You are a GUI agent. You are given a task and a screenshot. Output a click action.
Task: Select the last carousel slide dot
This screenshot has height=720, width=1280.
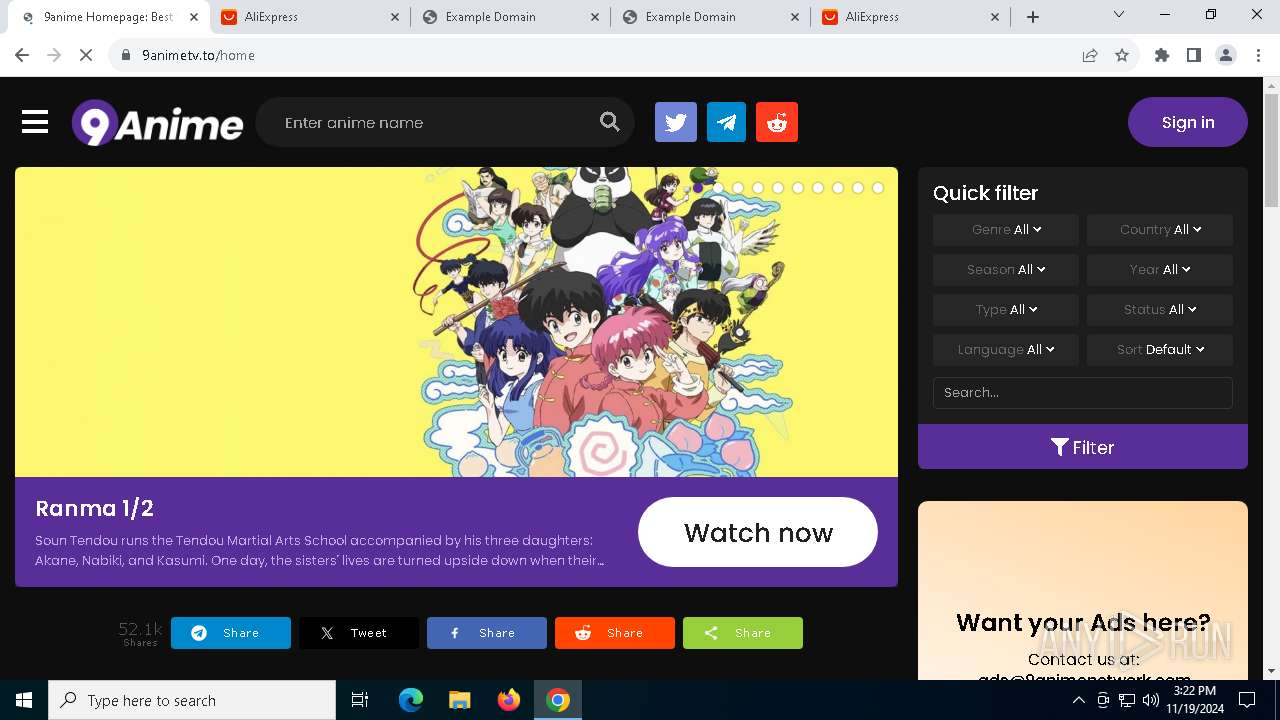point(878,188)
